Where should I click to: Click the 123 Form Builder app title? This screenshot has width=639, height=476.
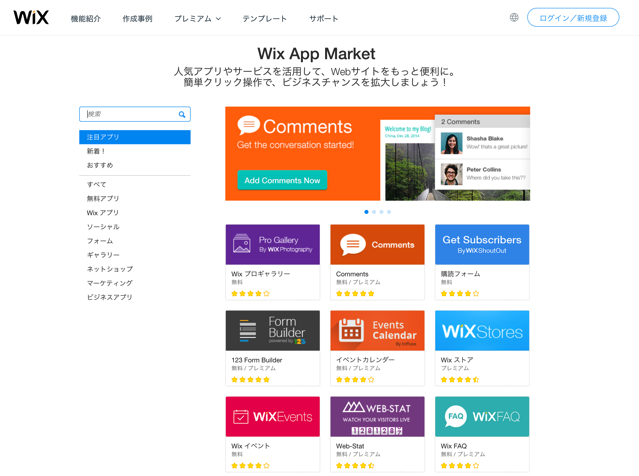[257, 360]
